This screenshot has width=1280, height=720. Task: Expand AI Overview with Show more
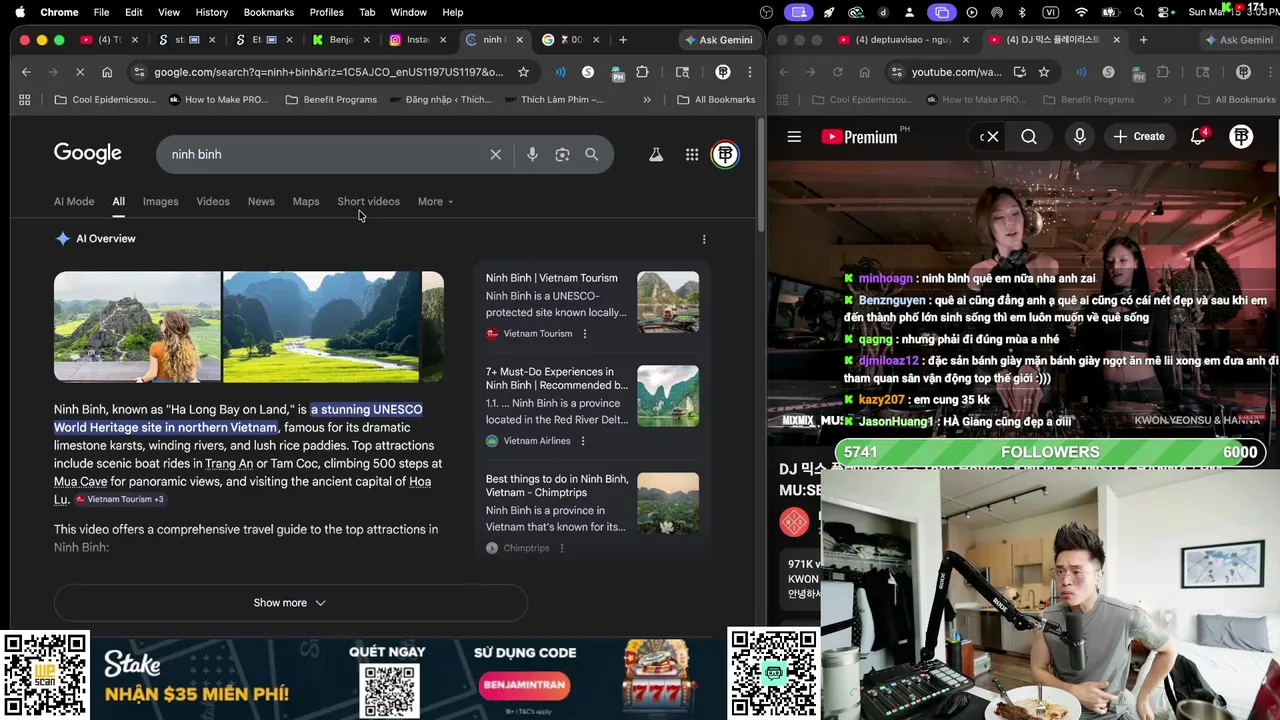290,603
